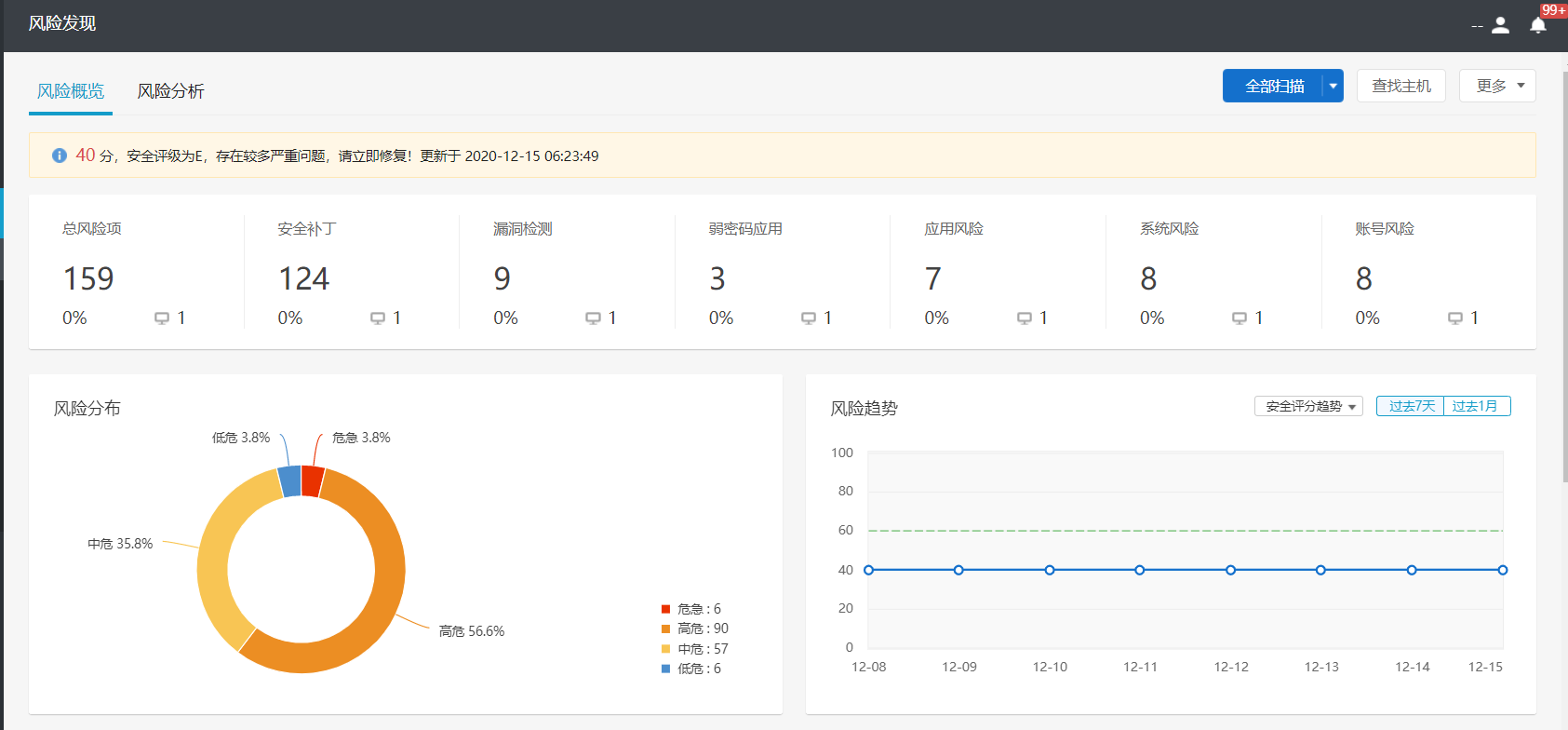Open the 更多 dropdown menu
1568x730 pixels.
click(1497, 86)
